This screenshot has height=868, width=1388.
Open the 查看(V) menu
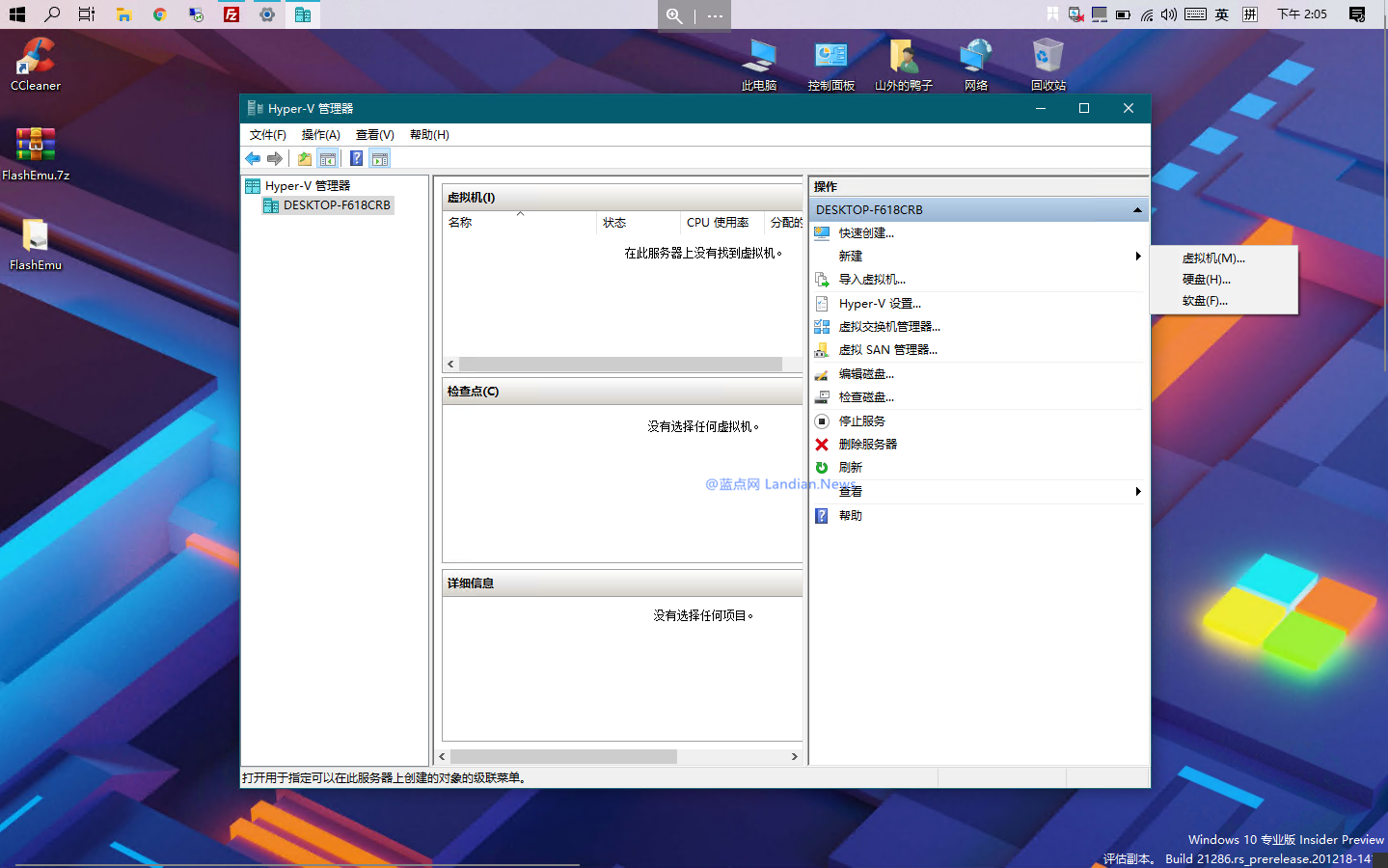pos(374,135)
